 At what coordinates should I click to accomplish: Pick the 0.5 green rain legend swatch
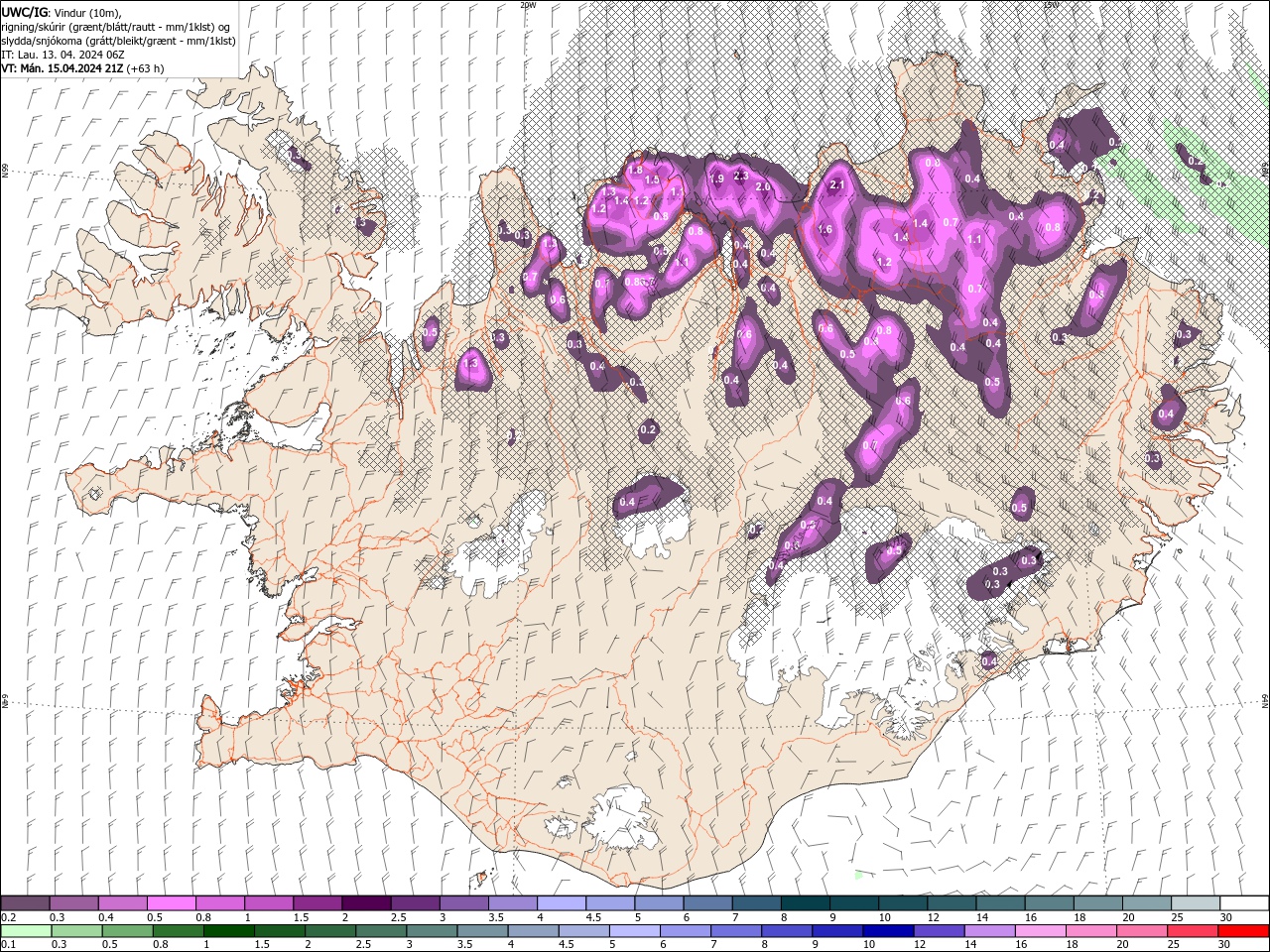tap(128, 931)
